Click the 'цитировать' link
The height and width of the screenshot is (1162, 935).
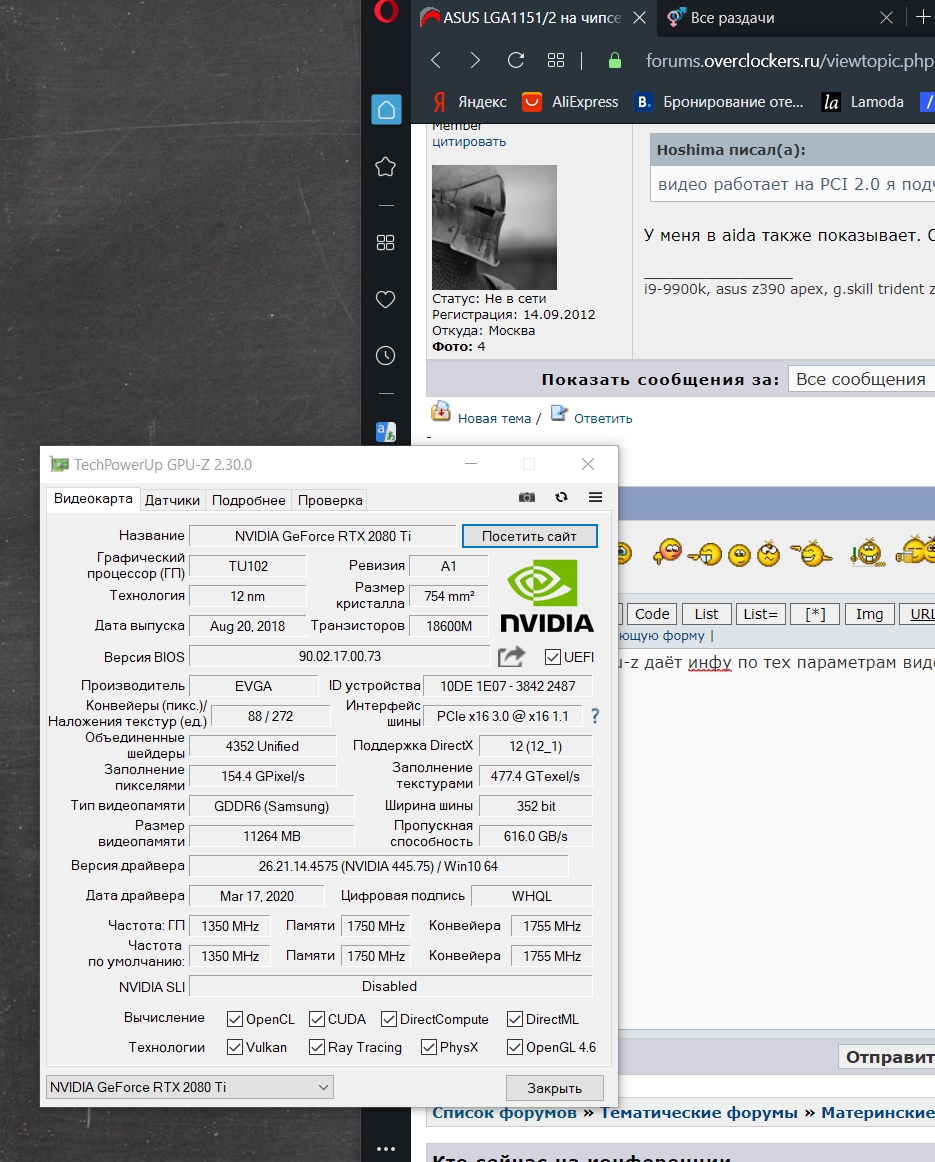click(469, 142)
